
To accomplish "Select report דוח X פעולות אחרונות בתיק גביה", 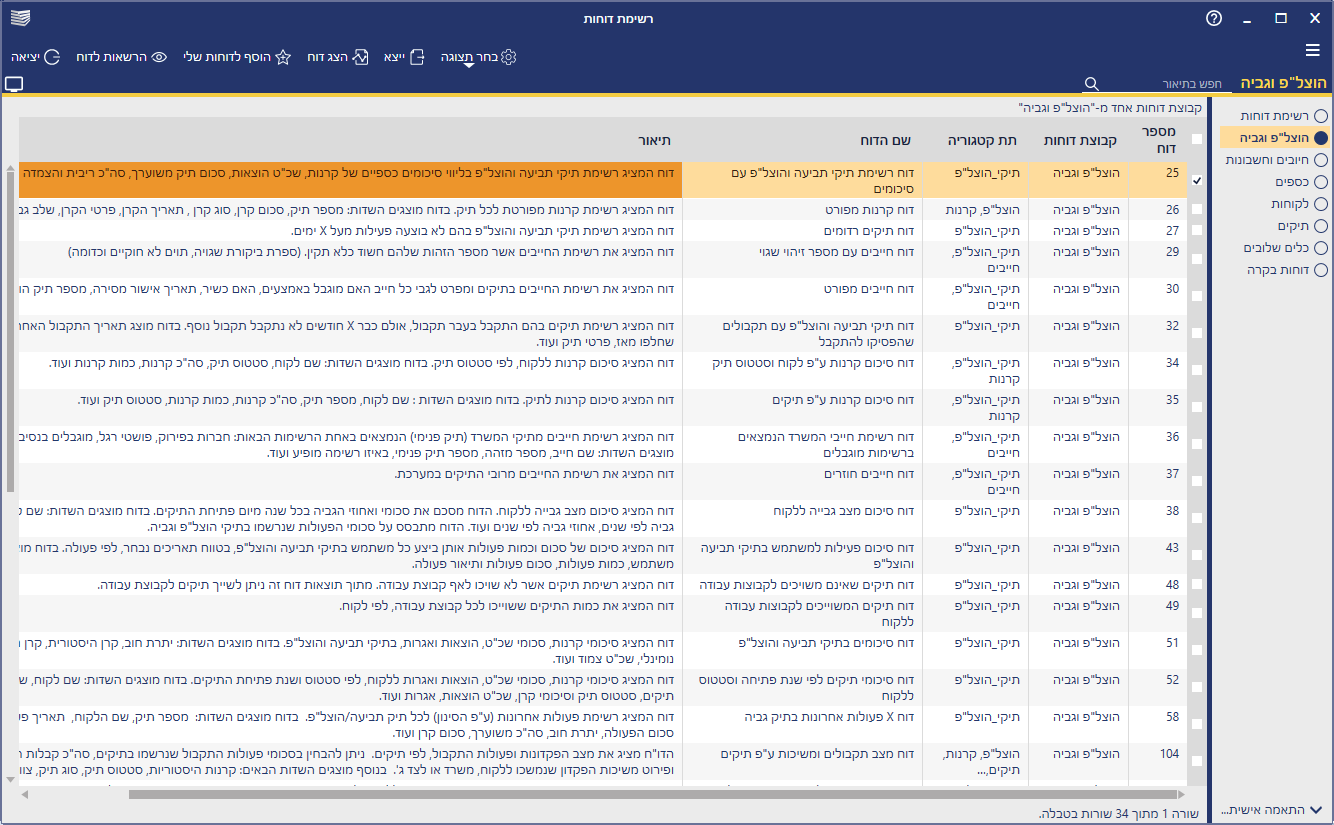I will (831, 717).
